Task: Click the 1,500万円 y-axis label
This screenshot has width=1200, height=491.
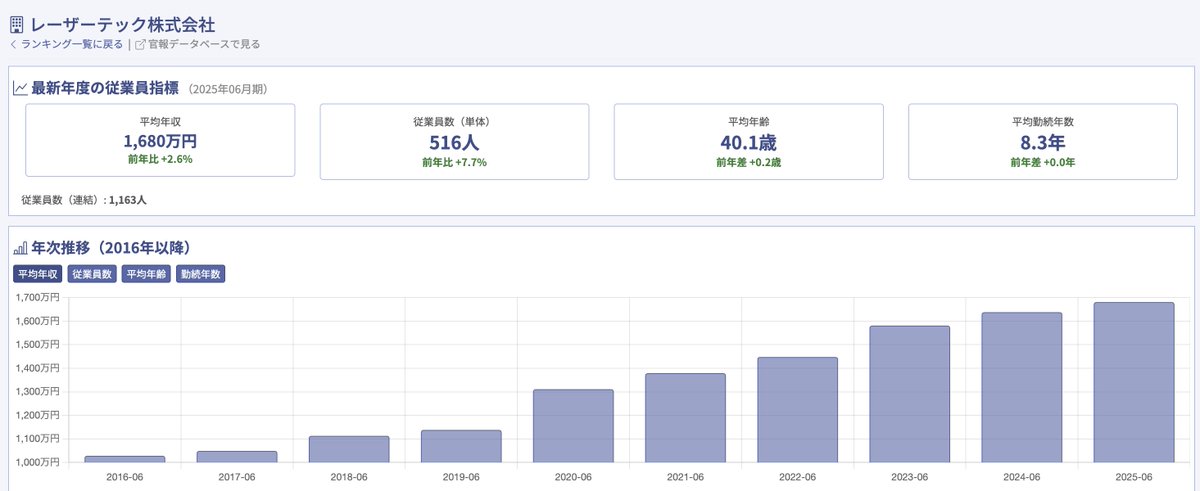Action: [x=38, y=344]
